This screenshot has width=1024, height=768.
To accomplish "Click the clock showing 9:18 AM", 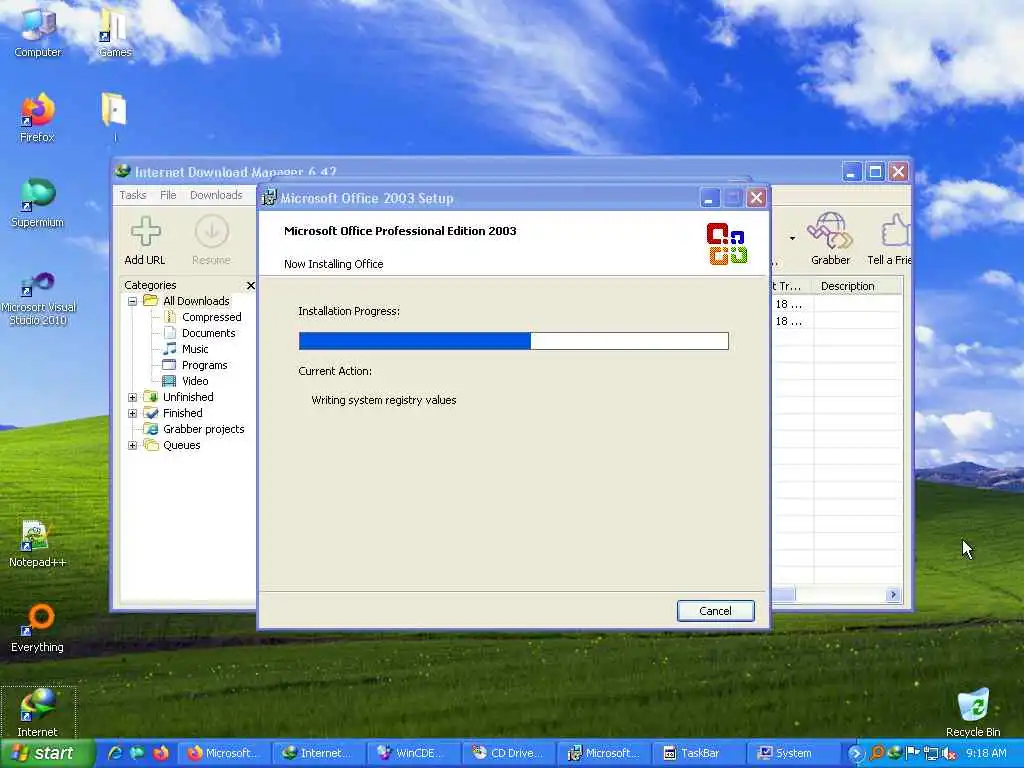I will pos(986,753).
